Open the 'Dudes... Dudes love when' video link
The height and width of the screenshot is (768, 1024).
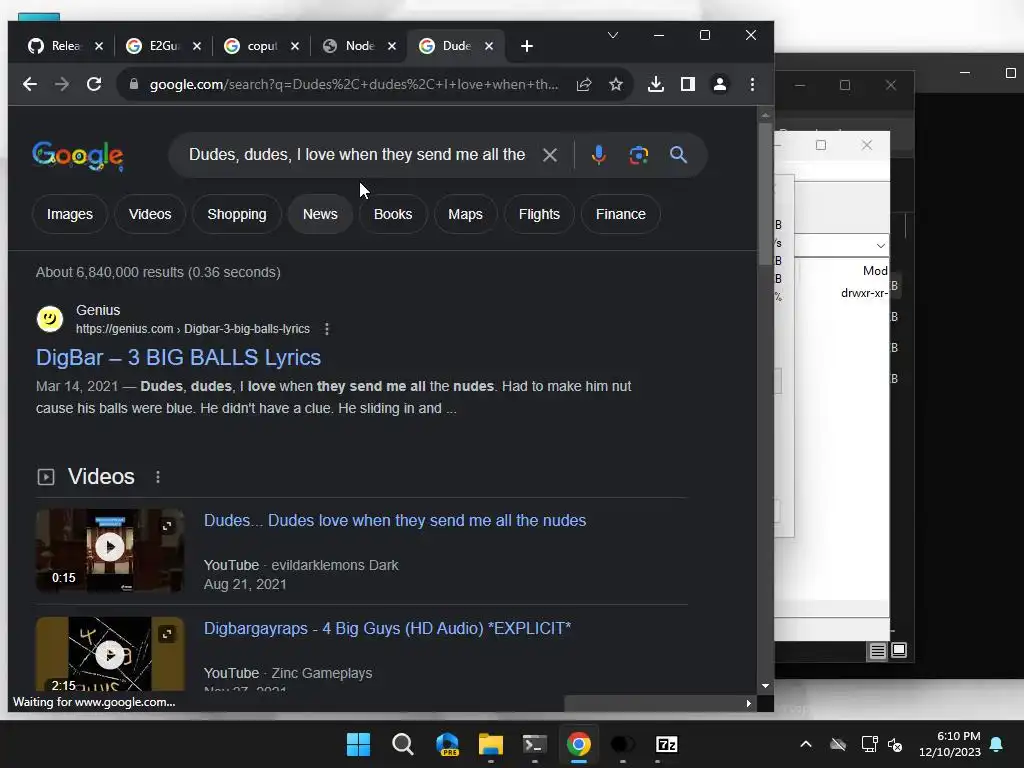click(x=395, y=520)
